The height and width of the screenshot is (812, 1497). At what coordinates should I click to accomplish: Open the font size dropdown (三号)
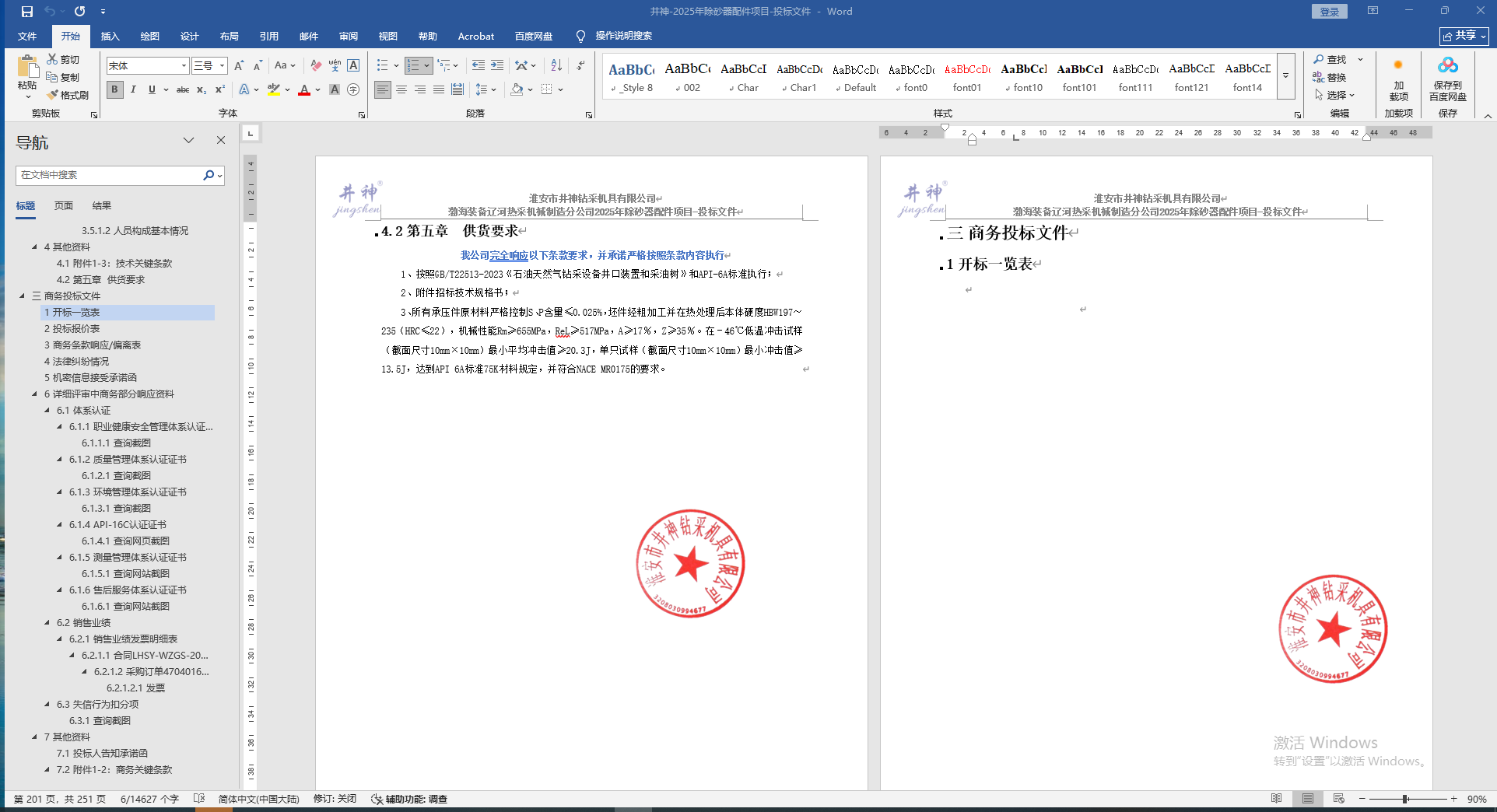pos(222,65)
